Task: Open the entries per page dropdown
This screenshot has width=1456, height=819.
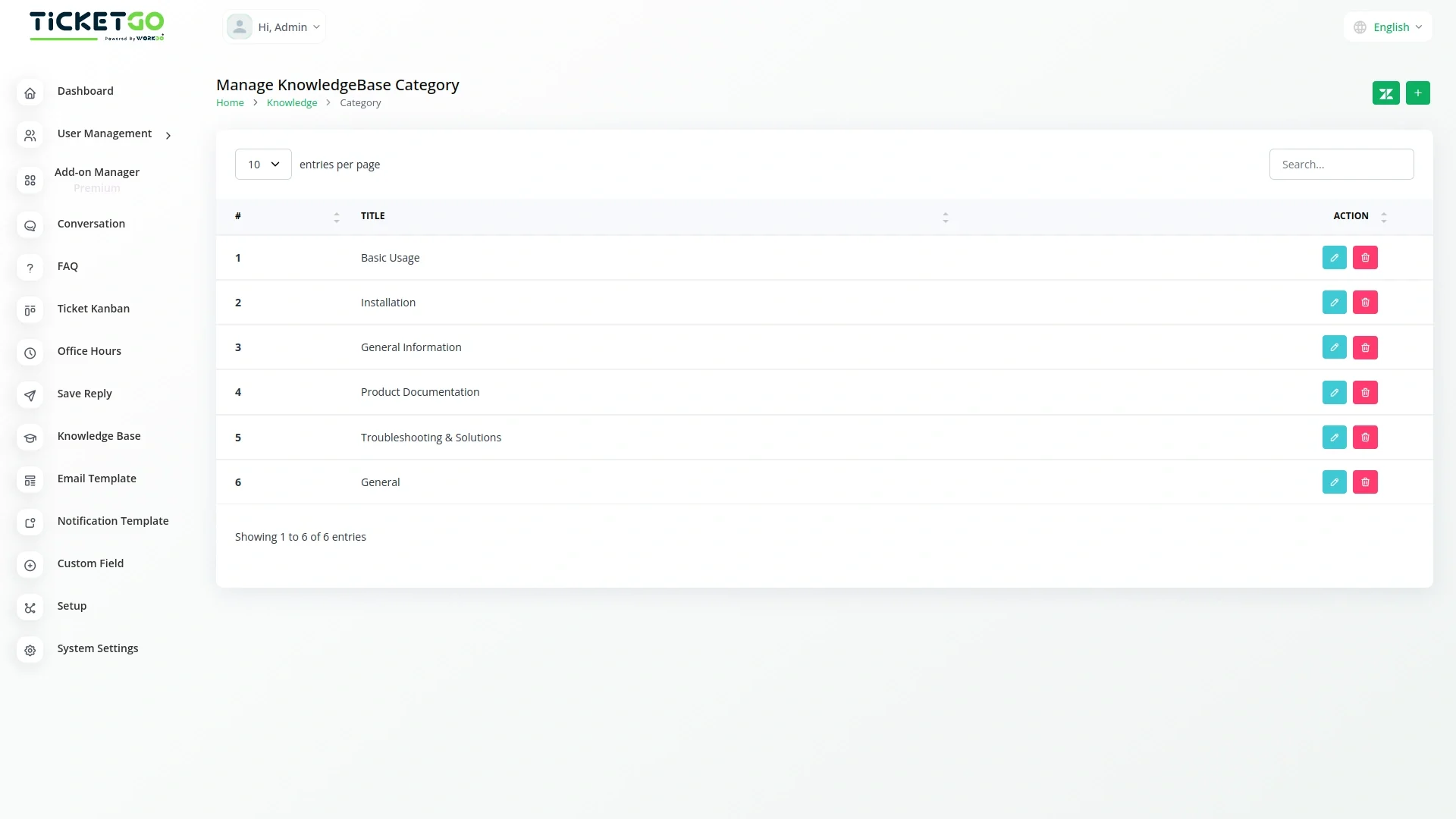Action: [263, 165]
